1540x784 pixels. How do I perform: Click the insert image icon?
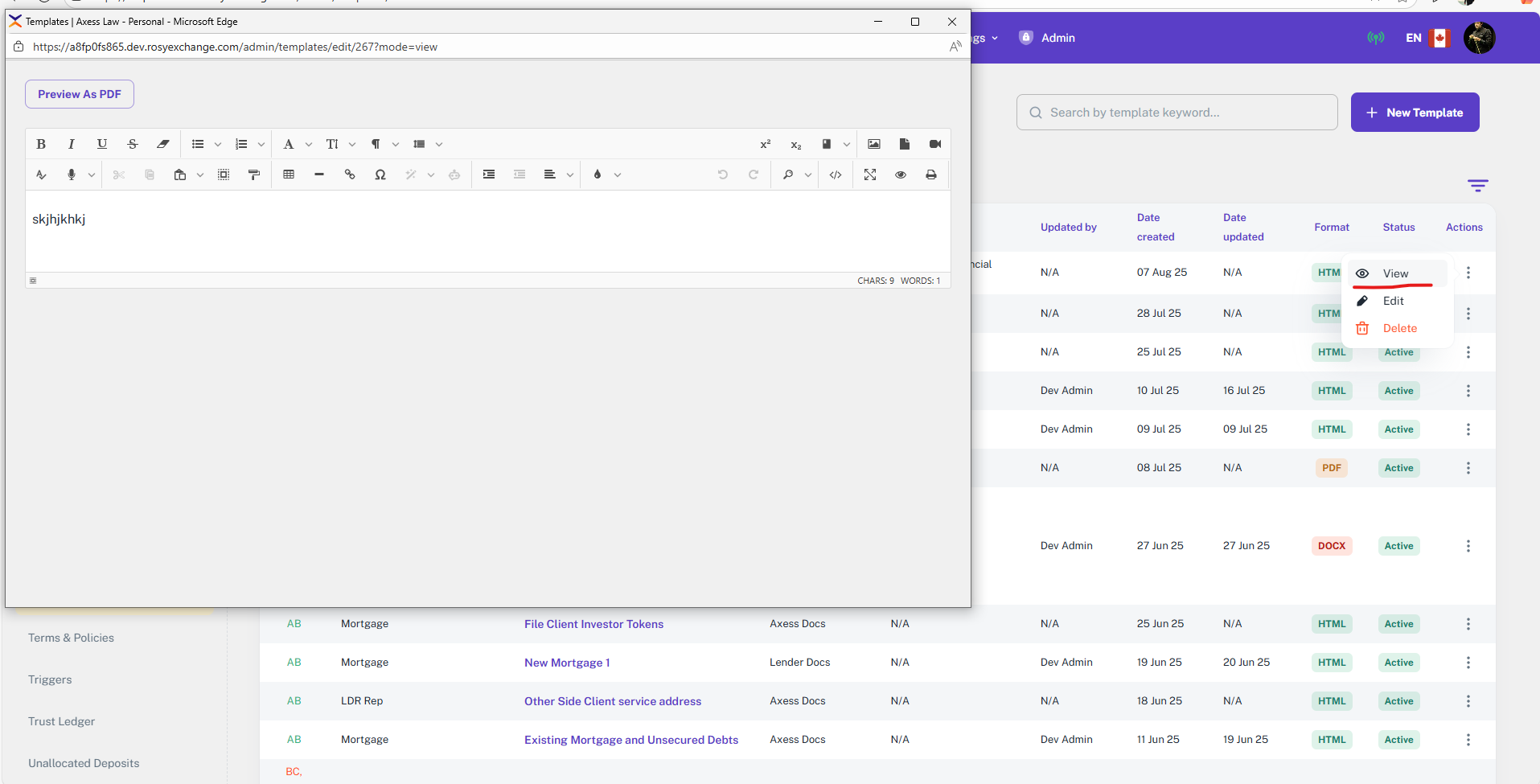click(x=874, y=144)
